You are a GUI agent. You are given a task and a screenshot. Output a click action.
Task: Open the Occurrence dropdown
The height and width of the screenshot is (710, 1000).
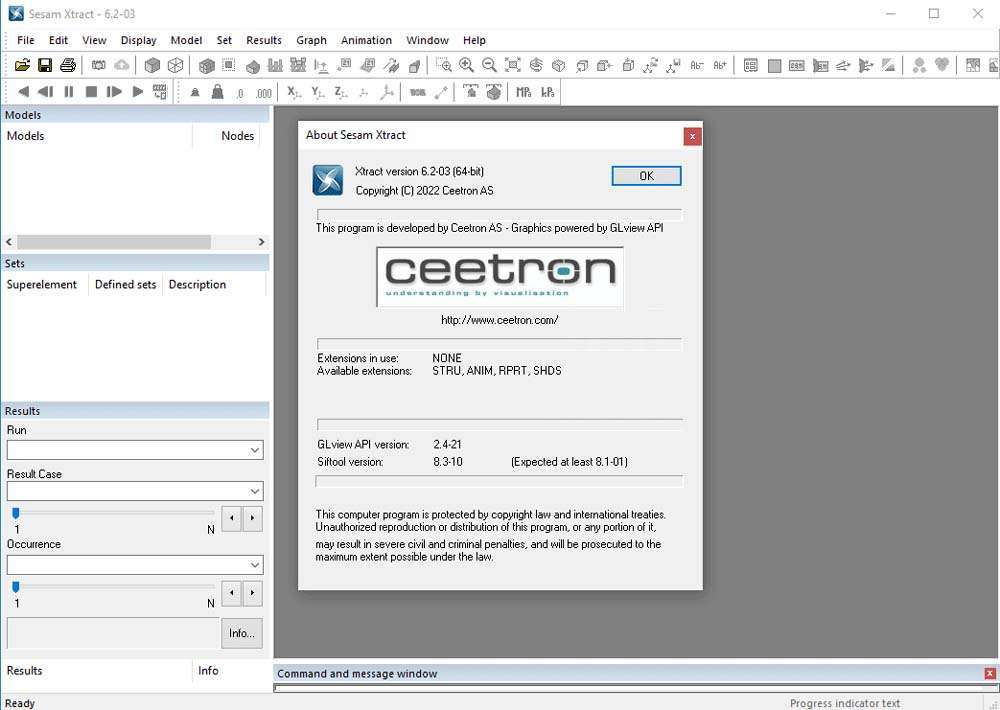[135, 565]
